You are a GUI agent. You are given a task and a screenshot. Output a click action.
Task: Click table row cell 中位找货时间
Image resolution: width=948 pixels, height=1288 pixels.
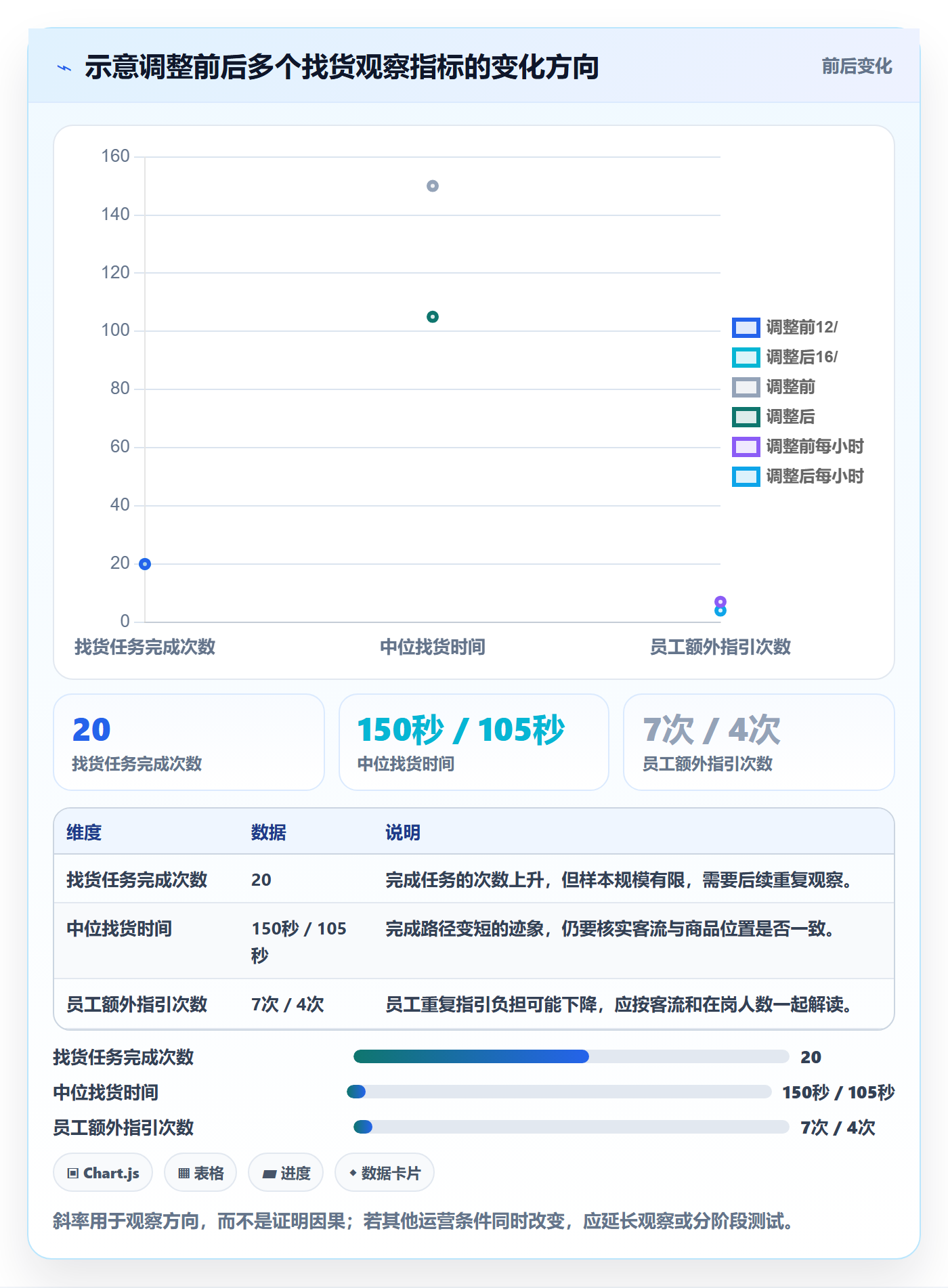[x=119, y=928]
